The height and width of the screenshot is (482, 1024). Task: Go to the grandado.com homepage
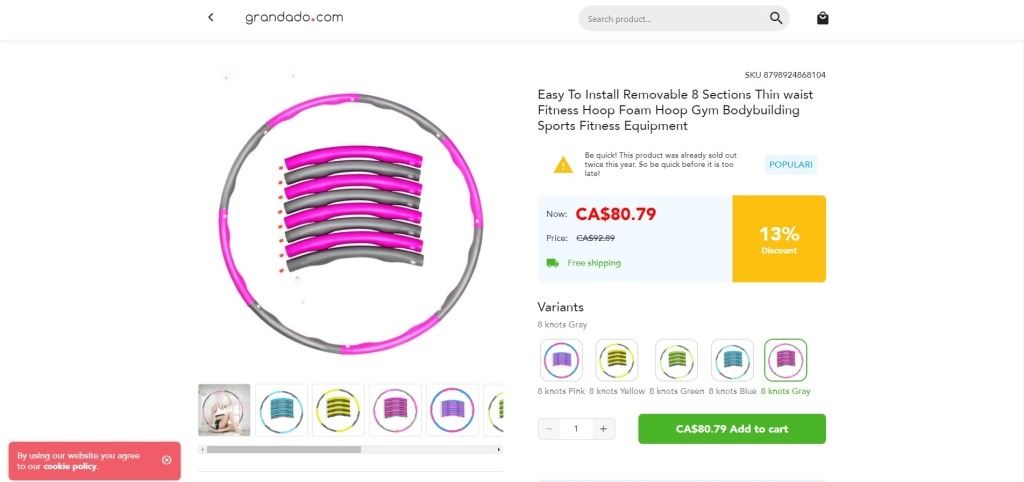(x=294, y=17)
